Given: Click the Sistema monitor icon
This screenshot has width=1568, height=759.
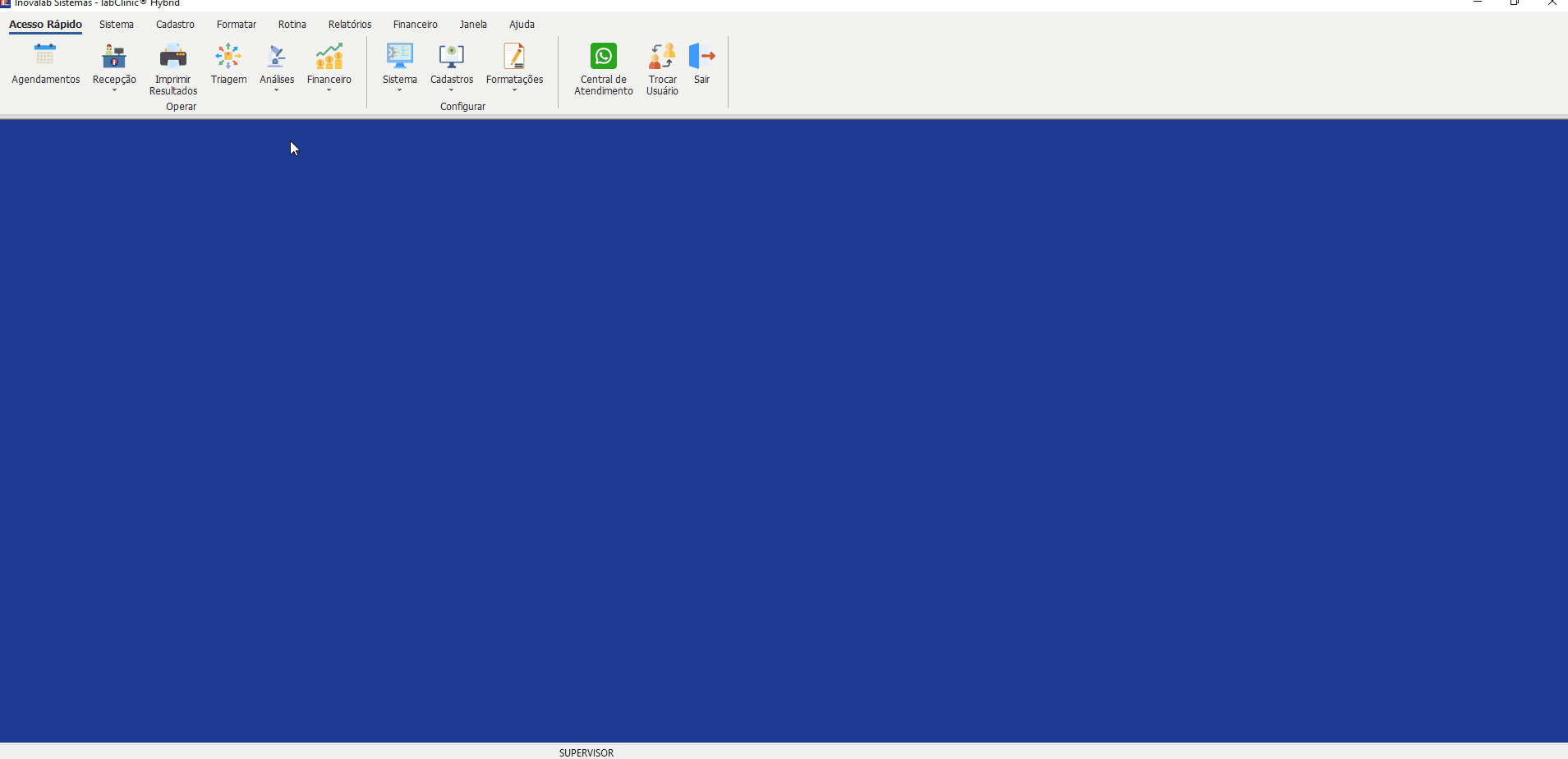Looking at the screenshot, I should tap(400, 56).
